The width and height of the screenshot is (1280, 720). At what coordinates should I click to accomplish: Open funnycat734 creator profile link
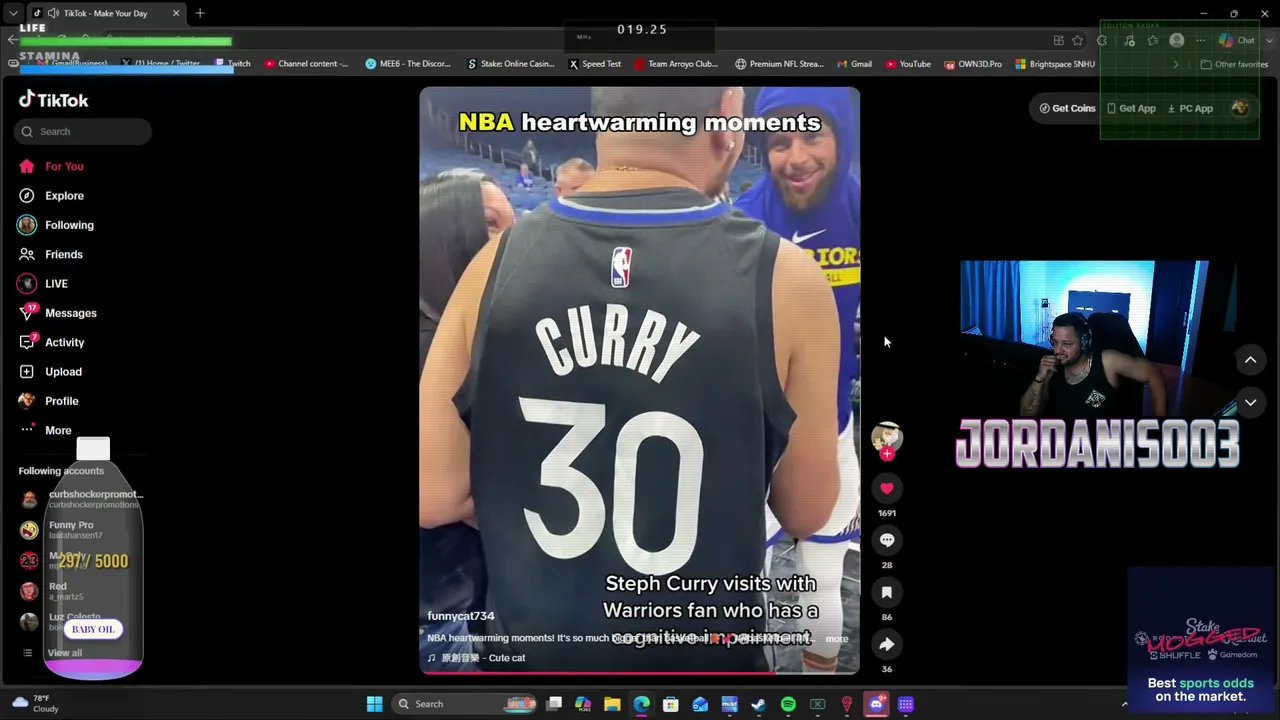click(461, 616)
